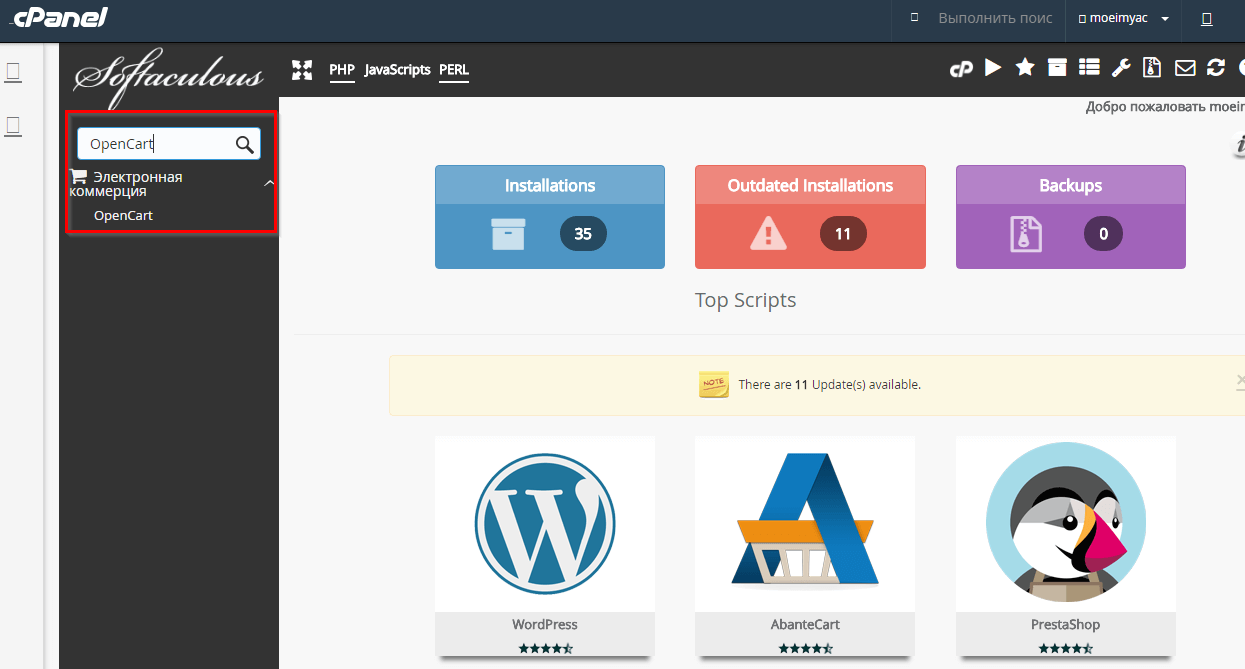
Task: Open the Backups panel header
Action: pos(1070,185)
